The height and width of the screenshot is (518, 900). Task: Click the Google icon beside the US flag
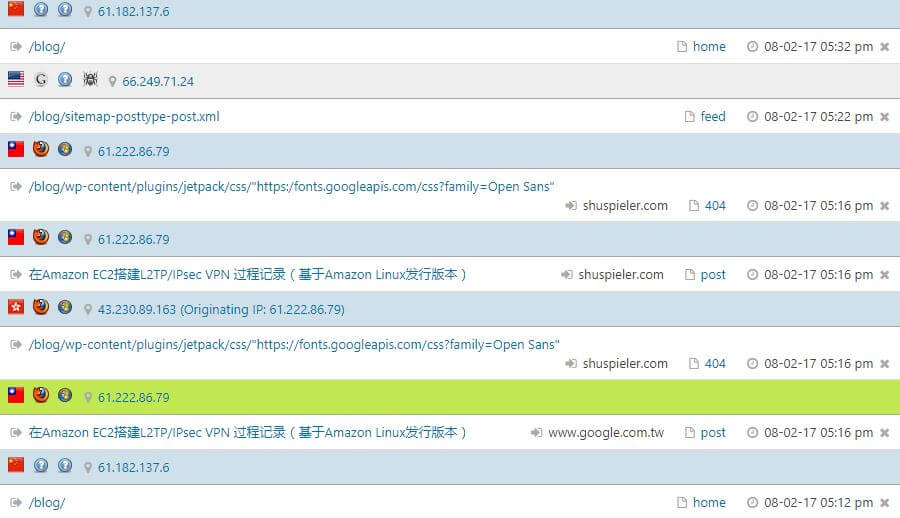tap(41, 80)
